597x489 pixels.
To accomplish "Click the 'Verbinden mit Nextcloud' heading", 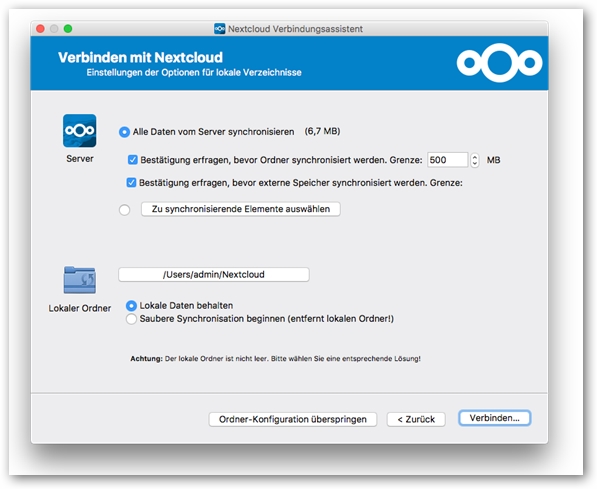I will point(140,58).
